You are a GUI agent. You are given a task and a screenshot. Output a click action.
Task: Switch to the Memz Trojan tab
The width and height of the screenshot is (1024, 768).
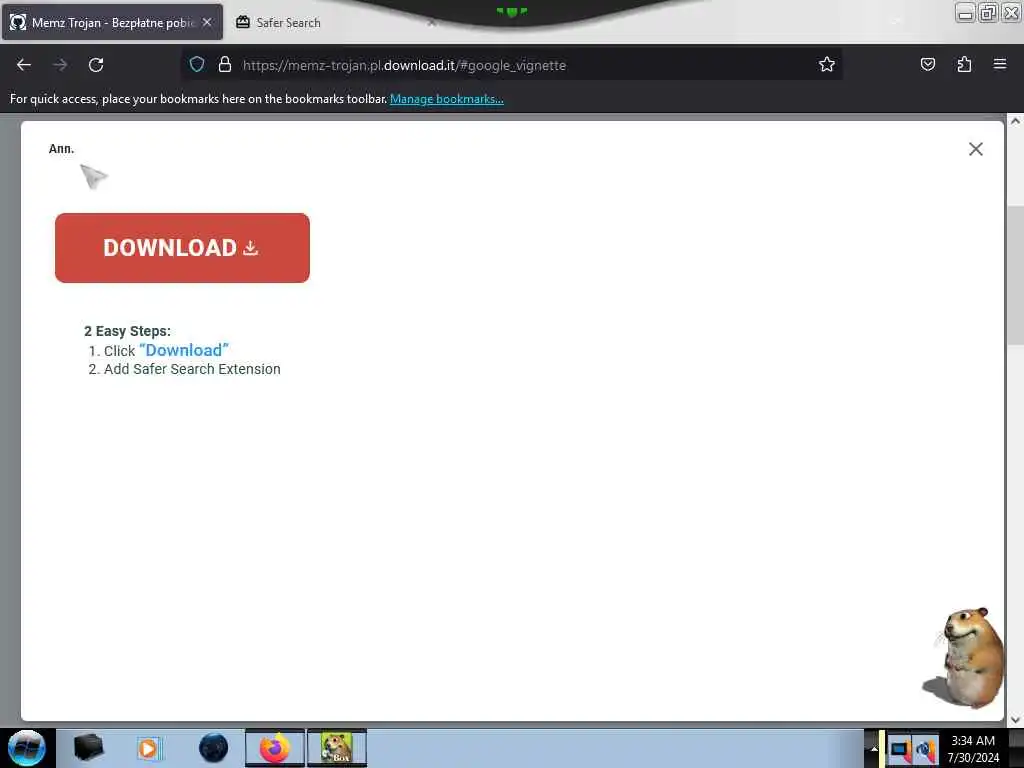click(x=112, y=22)
